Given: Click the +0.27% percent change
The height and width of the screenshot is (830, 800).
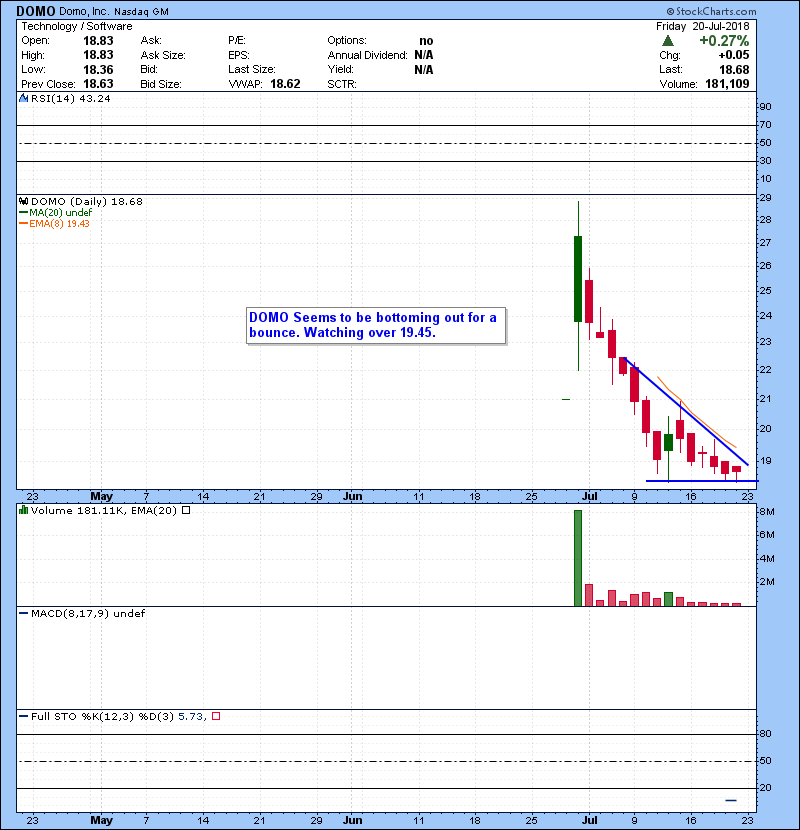Looking at the screenshot, I should pos(724,41).
